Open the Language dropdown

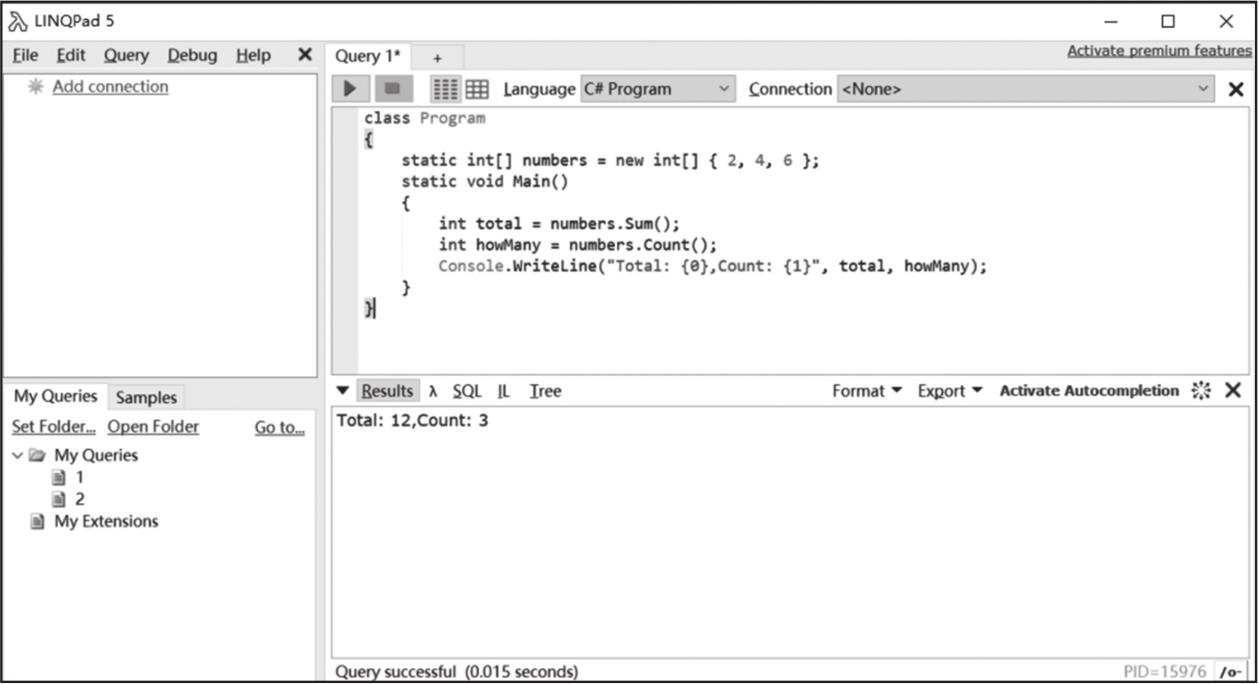tap(657, 89)
